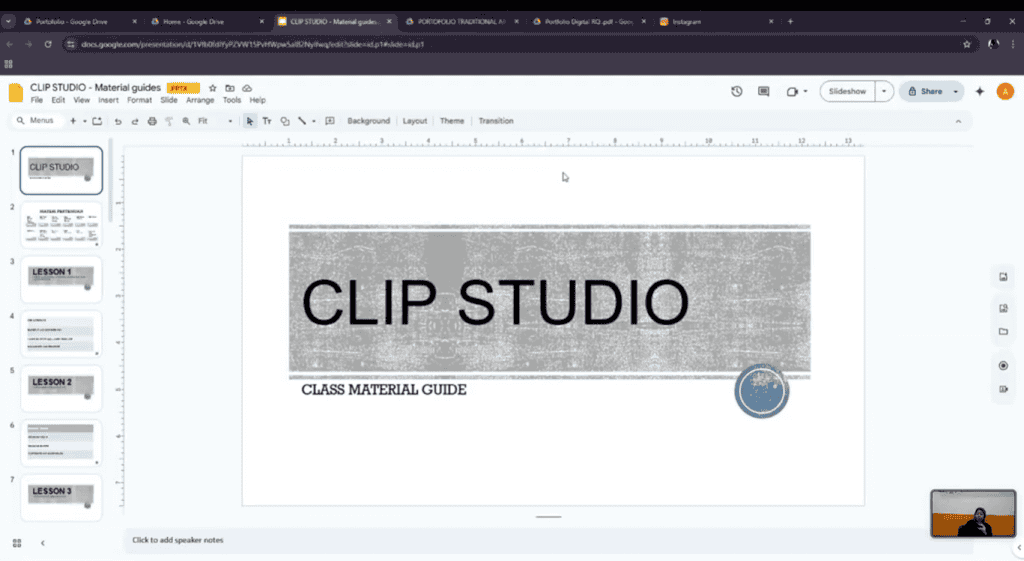Click the browser apps grid icon
The height and width of the screenshot is (561, 1024).
pos(8,64)
